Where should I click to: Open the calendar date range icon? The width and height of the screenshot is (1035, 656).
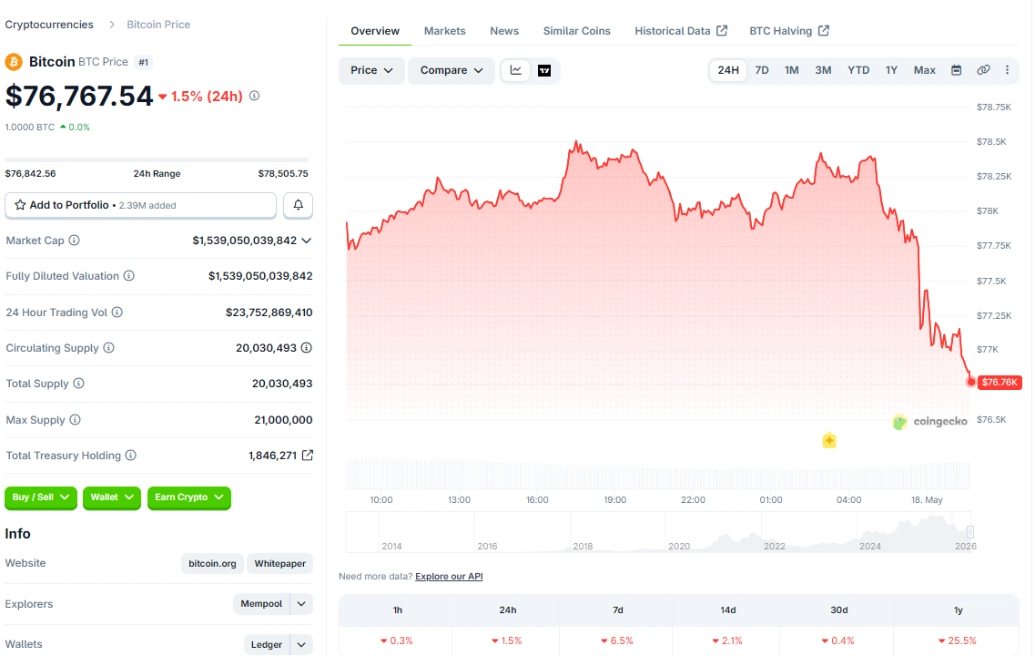(x=956, y=70)
